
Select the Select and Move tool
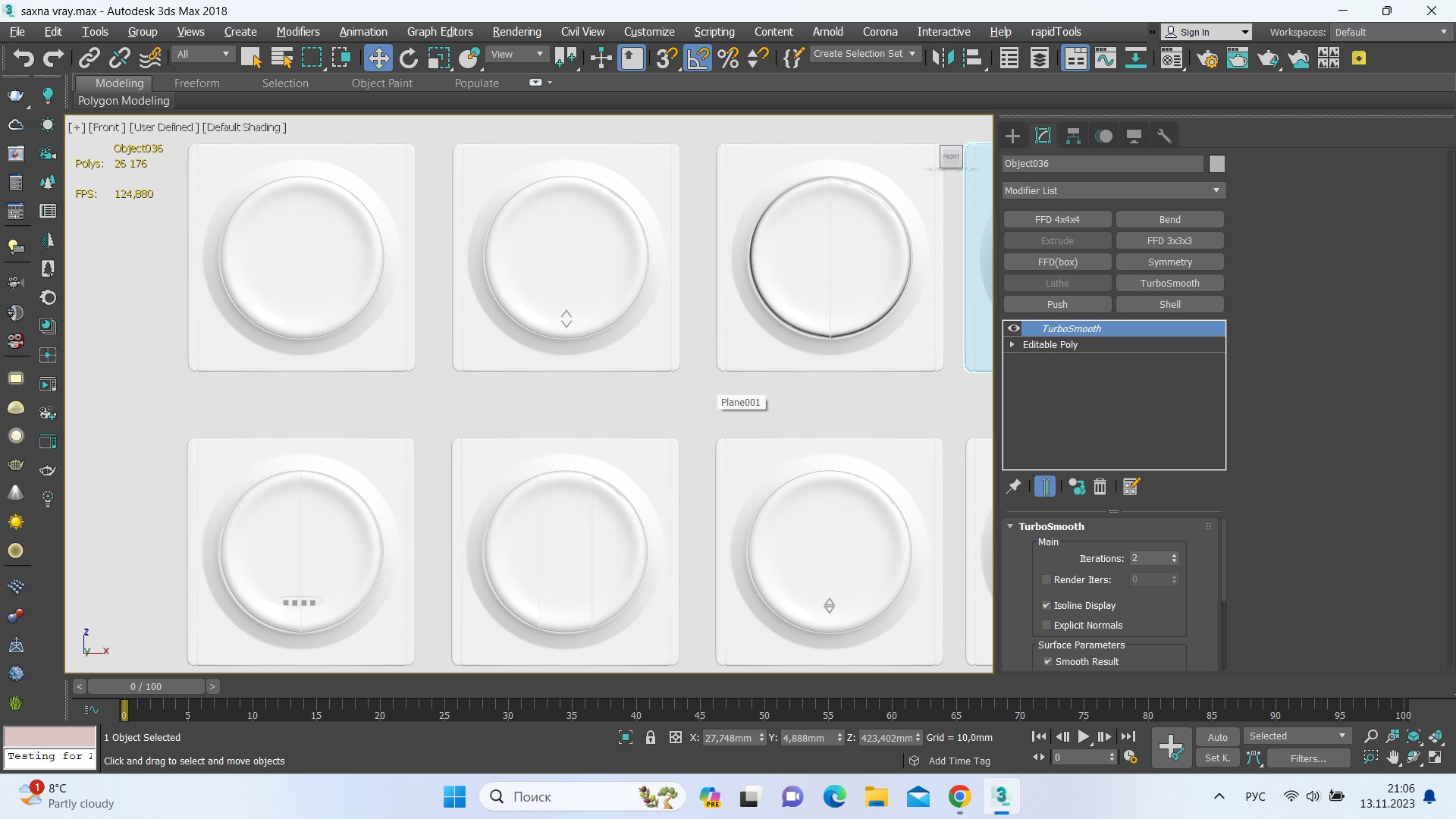pyautogui.click(x=378, y=58)
